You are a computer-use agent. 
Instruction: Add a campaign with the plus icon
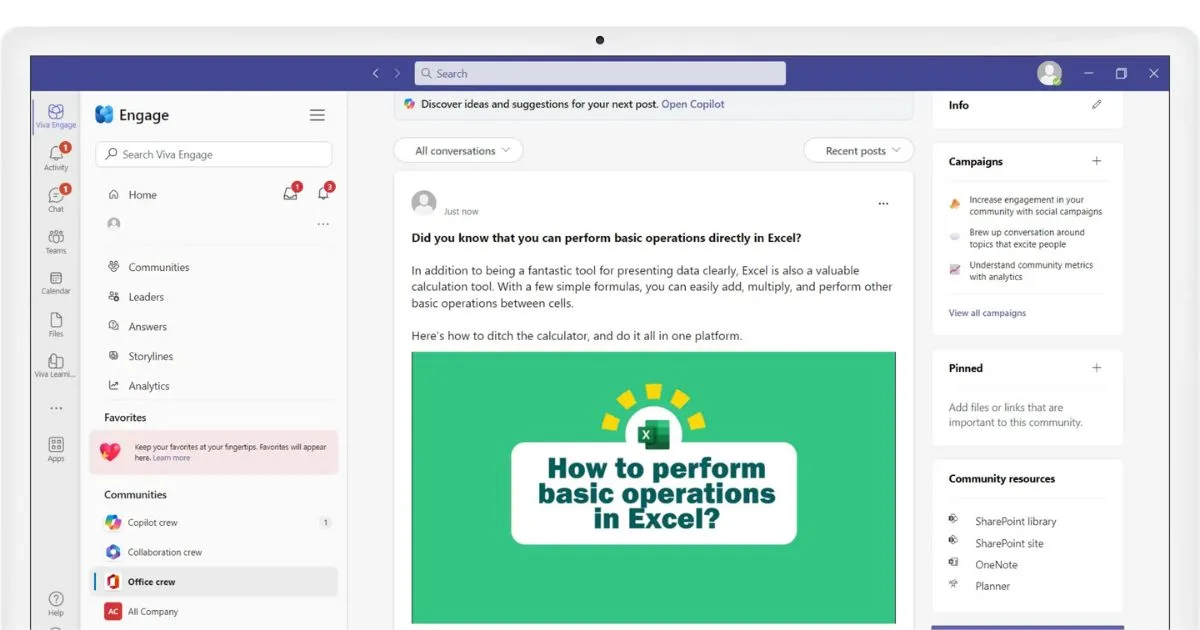point(1097,161)
